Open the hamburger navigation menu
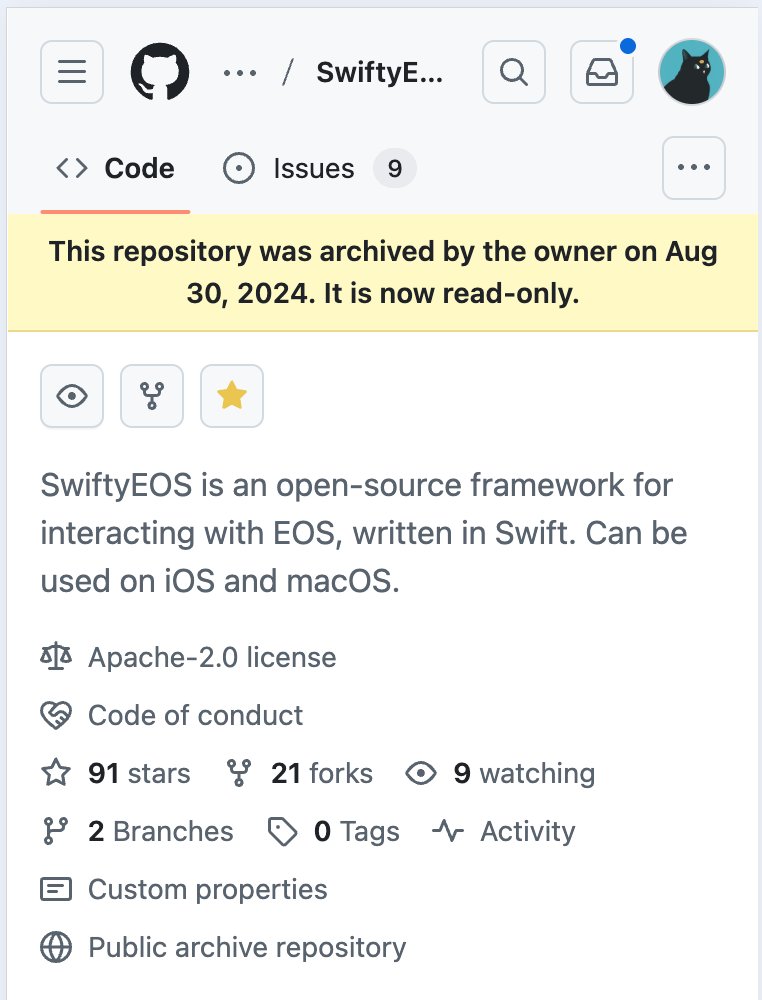The image size is (762, 1000). click(x=72, y=72)
